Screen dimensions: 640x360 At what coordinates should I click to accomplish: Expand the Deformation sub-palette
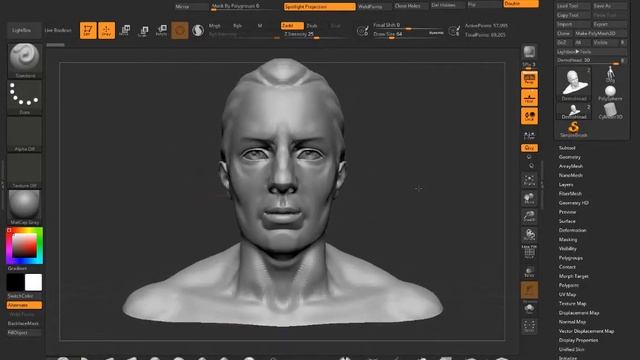(x=572, y=230)
